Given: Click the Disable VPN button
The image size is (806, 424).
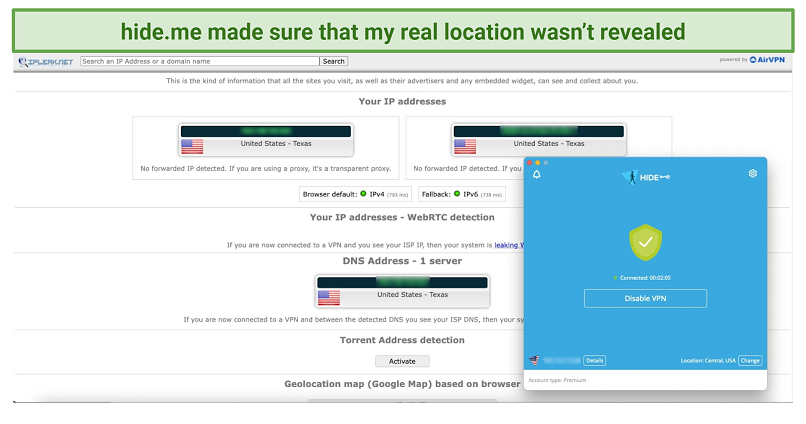Looking at the screenshot, I should point(645,298).
